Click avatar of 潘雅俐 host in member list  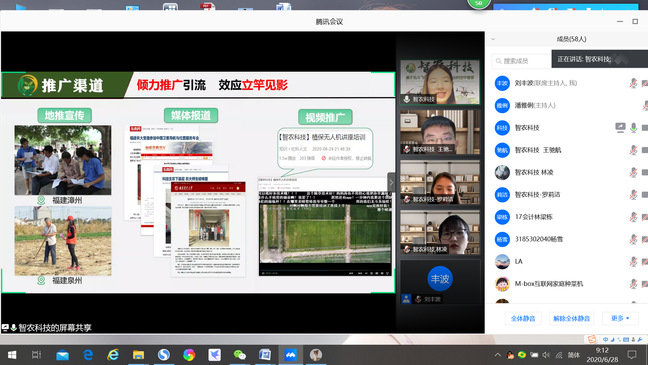click(x=502, y=105)
